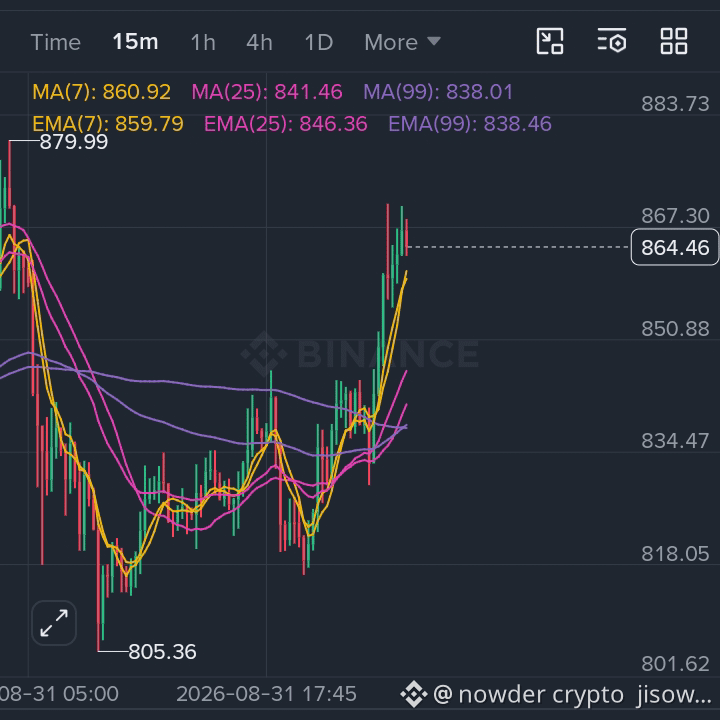Click the 805.36 low price marker
The height and width of the screenshot is (720, 720).
(162, 652)
